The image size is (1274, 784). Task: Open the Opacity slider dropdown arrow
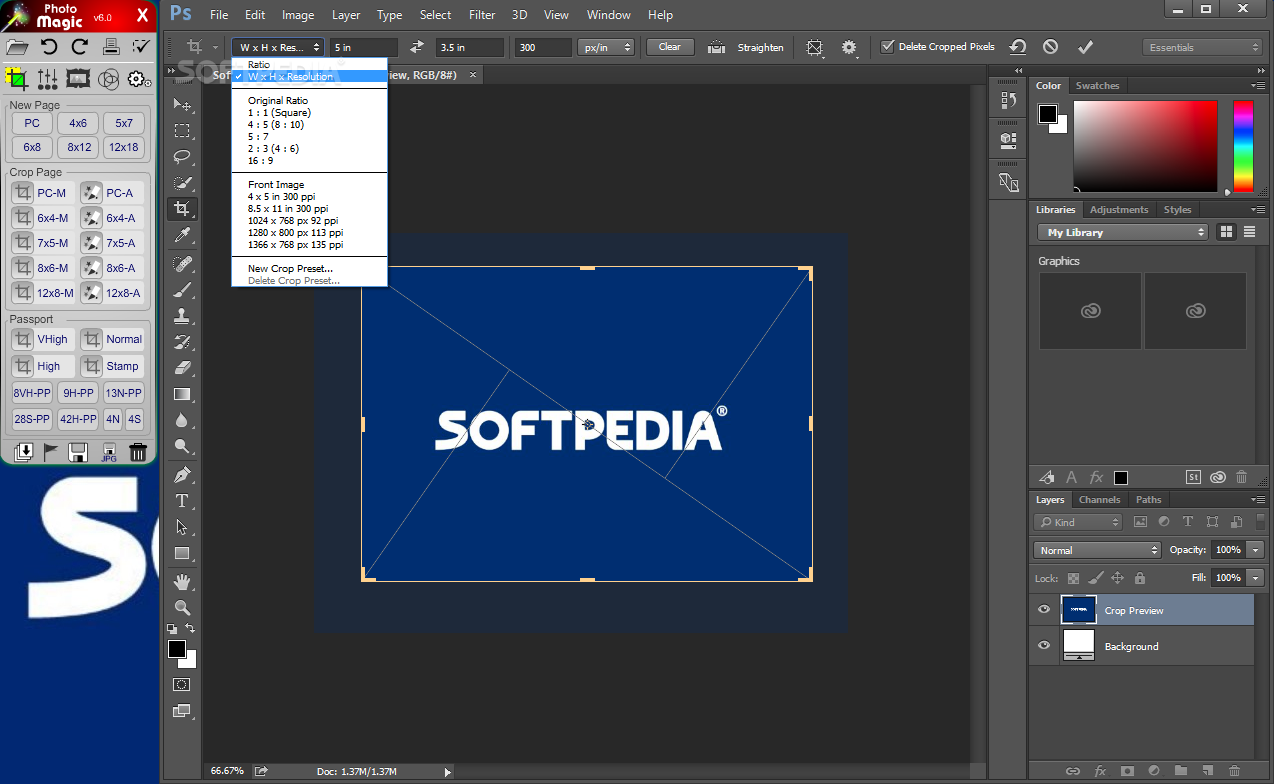coord(1255,550)
